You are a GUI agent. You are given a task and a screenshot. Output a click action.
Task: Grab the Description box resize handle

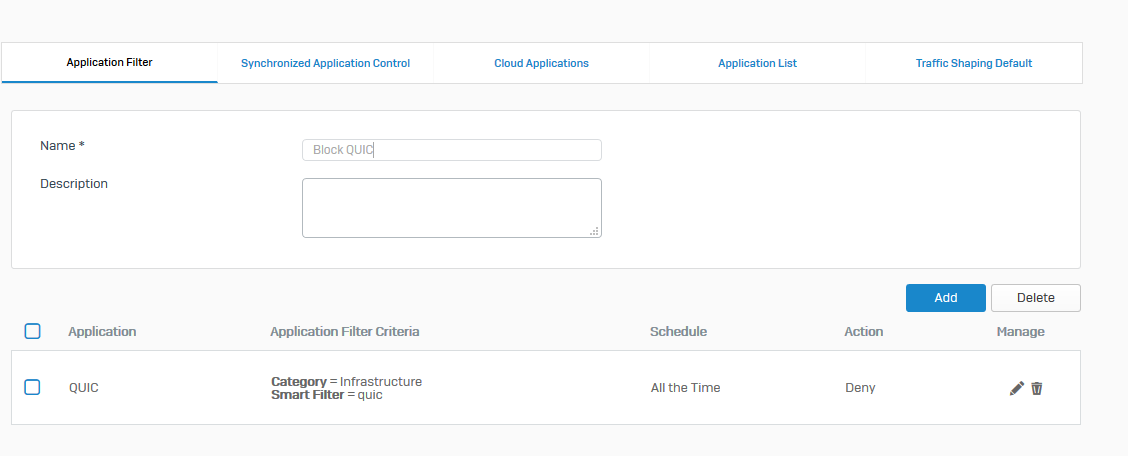tap(594, 231)
